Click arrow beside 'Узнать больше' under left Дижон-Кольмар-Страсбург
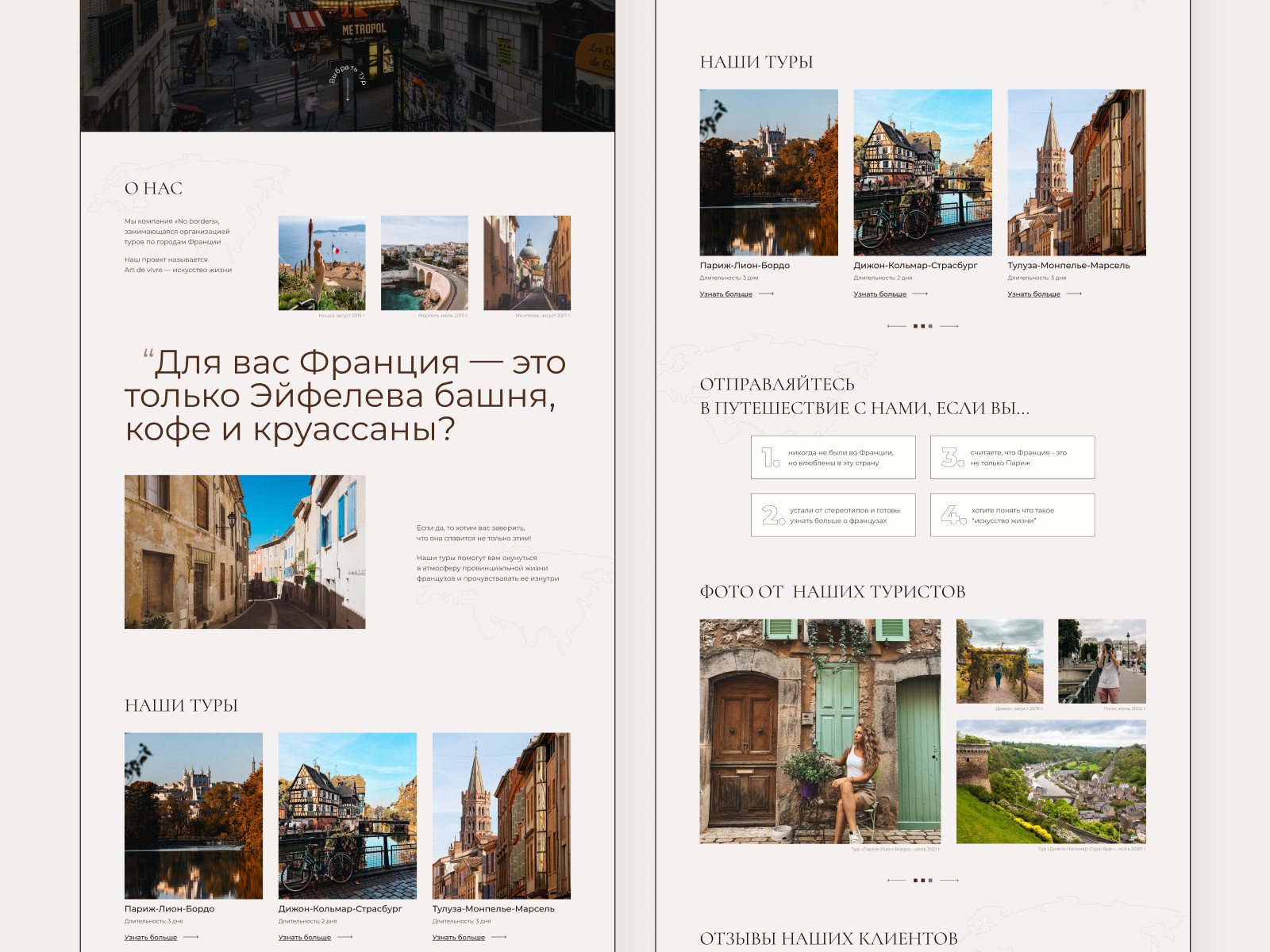This screenshot has width=1270, height=952. [x=344, y=938]
